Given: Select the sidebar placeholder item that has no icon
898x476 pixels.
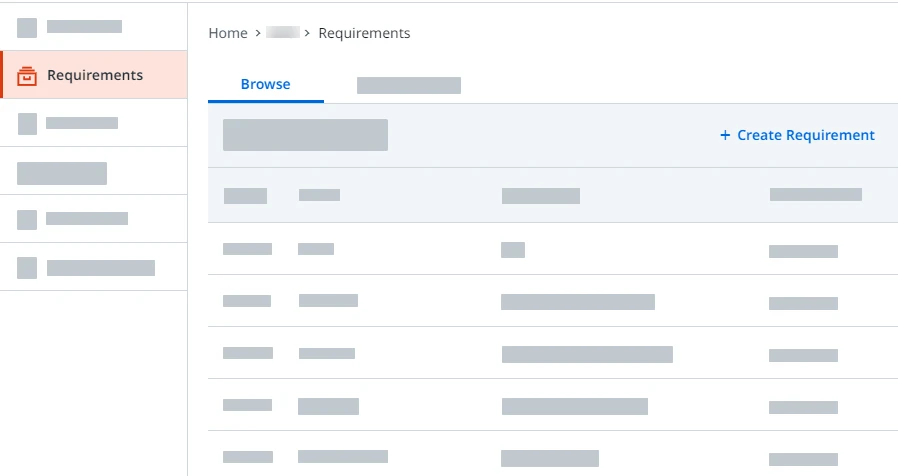Looking at the screenshot, I should coord(93,171).
